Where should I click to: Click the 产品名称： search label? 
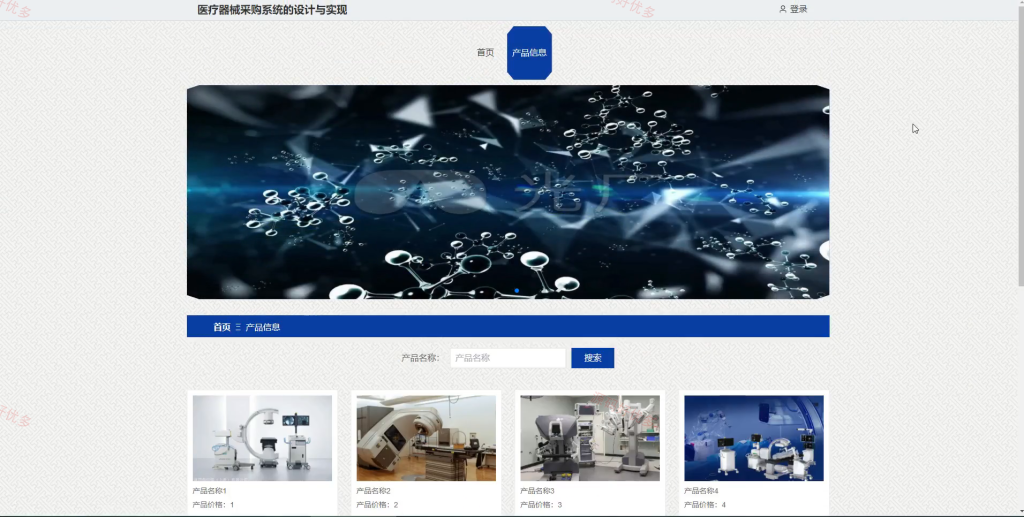[x=421, y=358]
